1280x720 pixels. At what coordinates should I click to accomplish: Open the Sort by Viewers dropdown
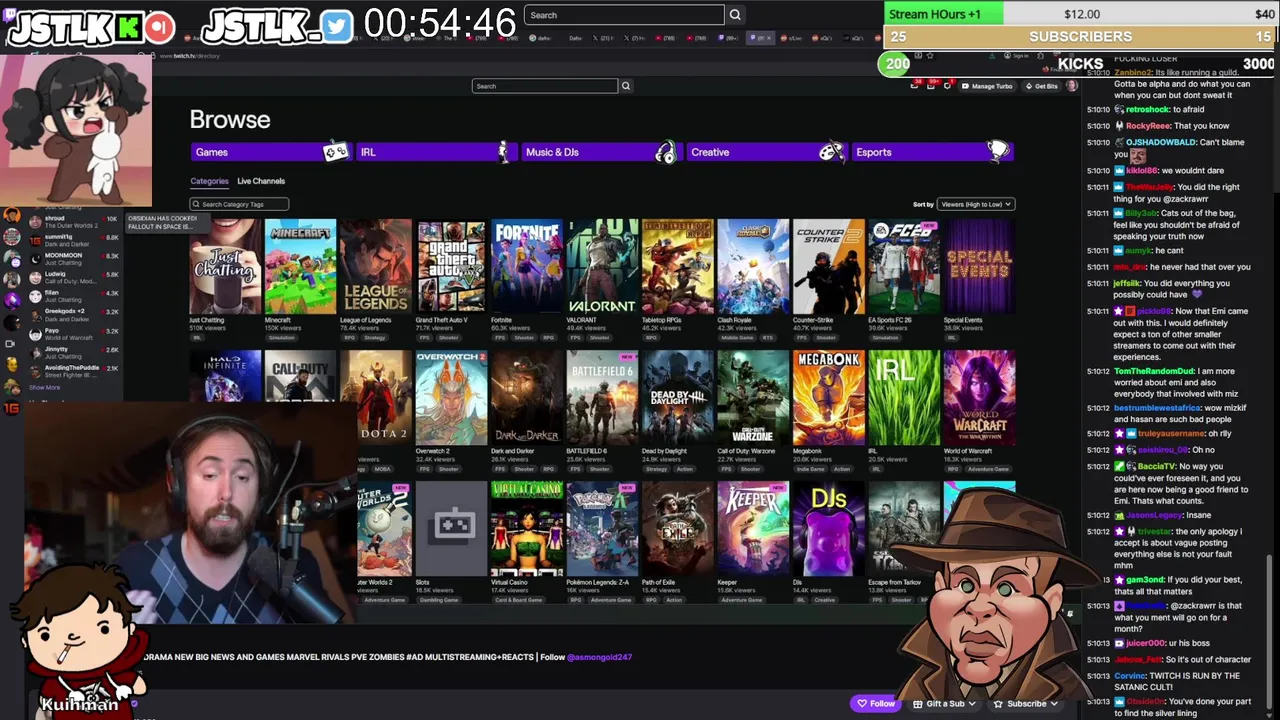[976, 204]
